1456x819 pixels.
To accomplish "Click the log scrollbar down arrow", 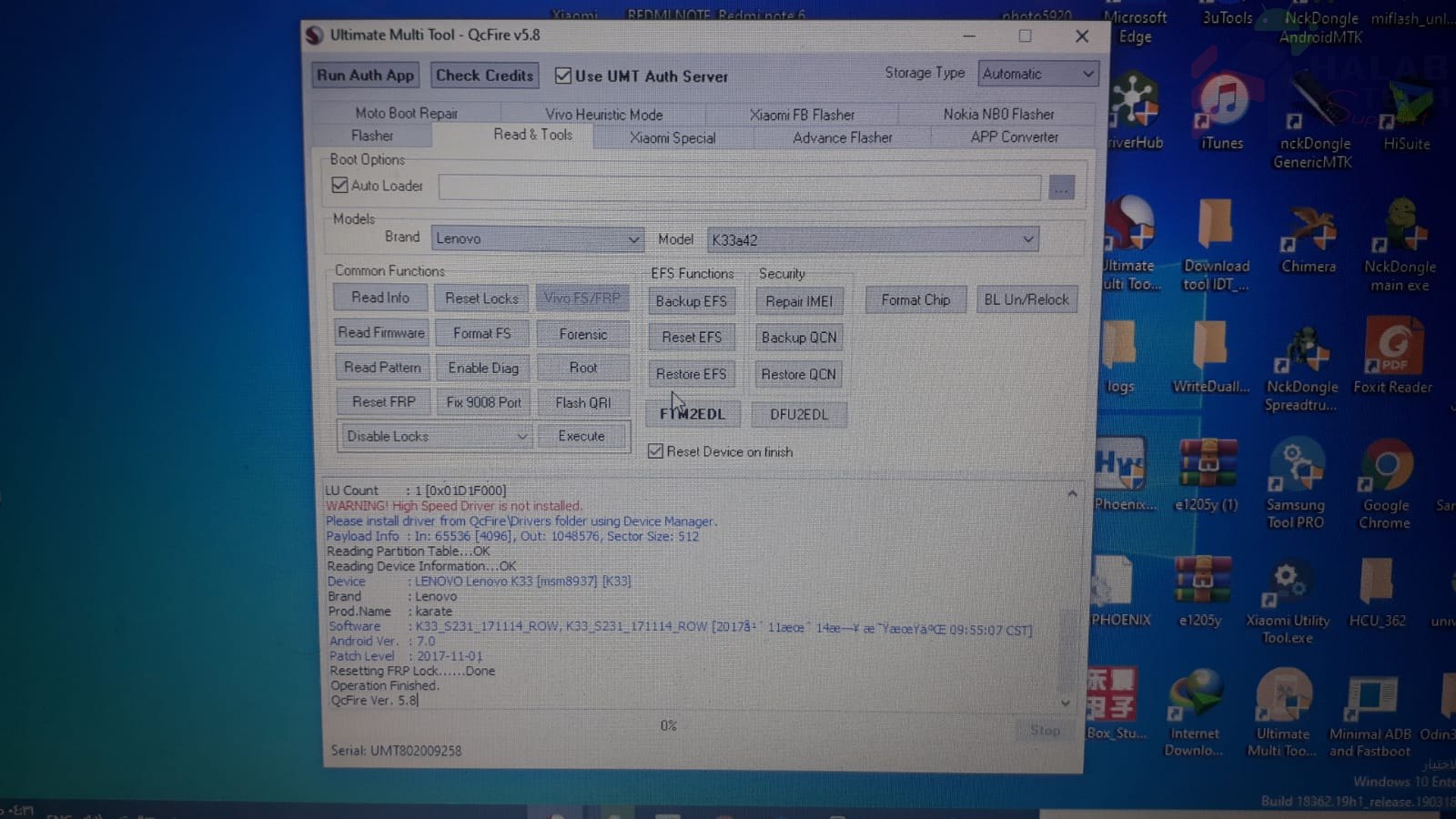I will coord(1066,703).
